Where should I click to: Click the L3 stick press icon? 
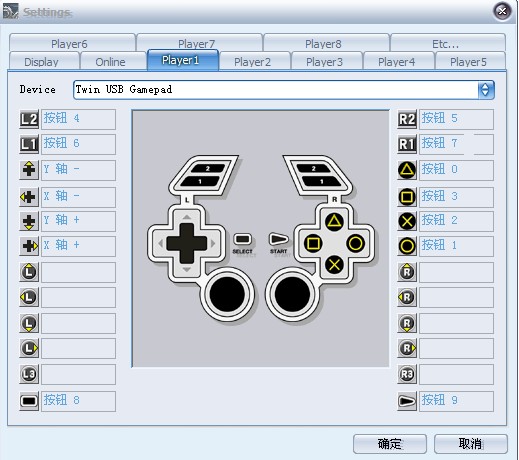click(x=29, y=374)
